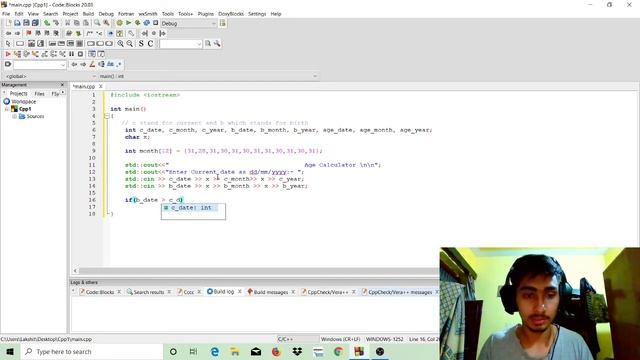Start debugging with the red arrow icon
640x360 pixels.
click(8, 54)
